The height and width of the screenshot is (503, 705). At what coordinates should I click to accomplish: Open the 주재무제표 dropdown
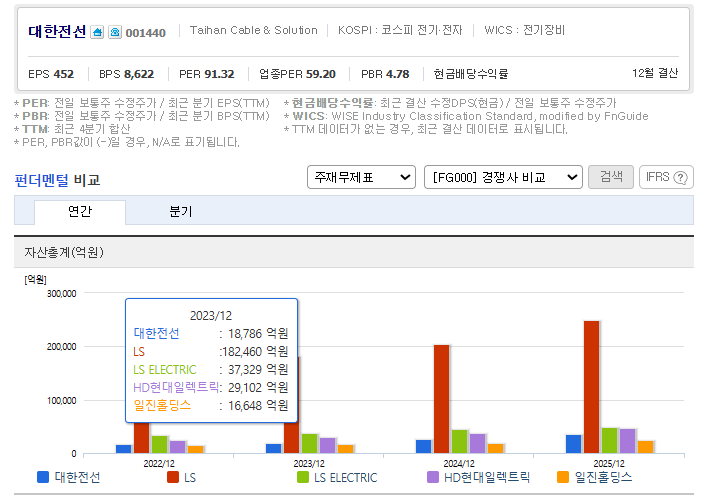(x=361, y=177)
